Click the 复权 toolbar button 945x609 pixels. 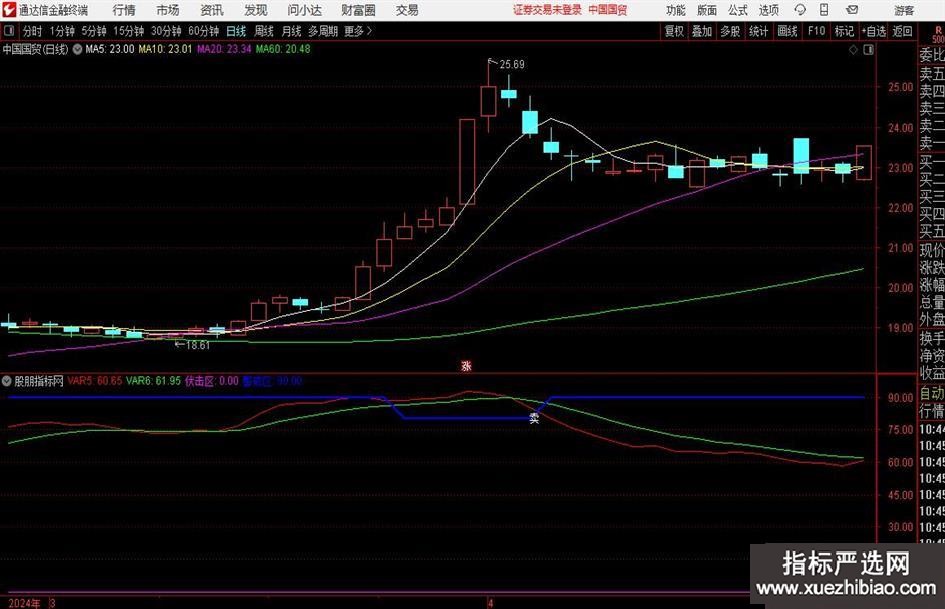point(674,31)
